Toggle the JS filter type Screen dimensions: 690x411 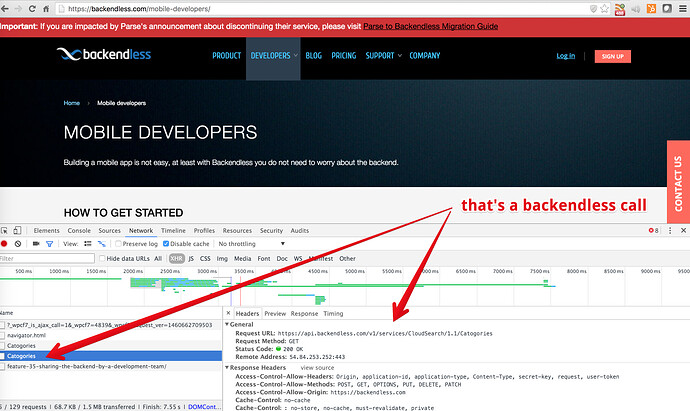(x=191, y=258)
